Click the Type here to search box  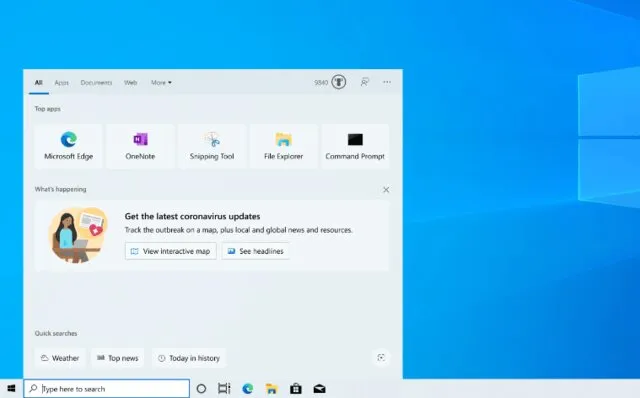click(107, 389)
